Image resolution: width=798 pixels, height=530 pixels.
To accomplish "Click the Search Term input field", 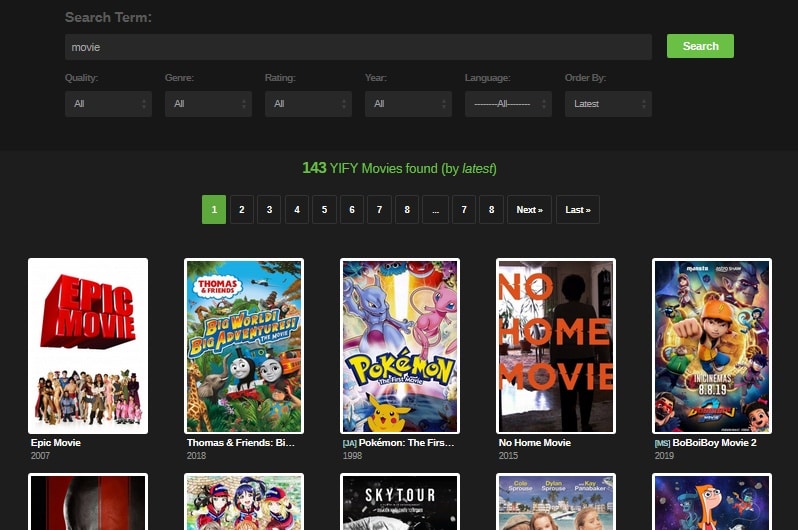I will coord(358,47).
